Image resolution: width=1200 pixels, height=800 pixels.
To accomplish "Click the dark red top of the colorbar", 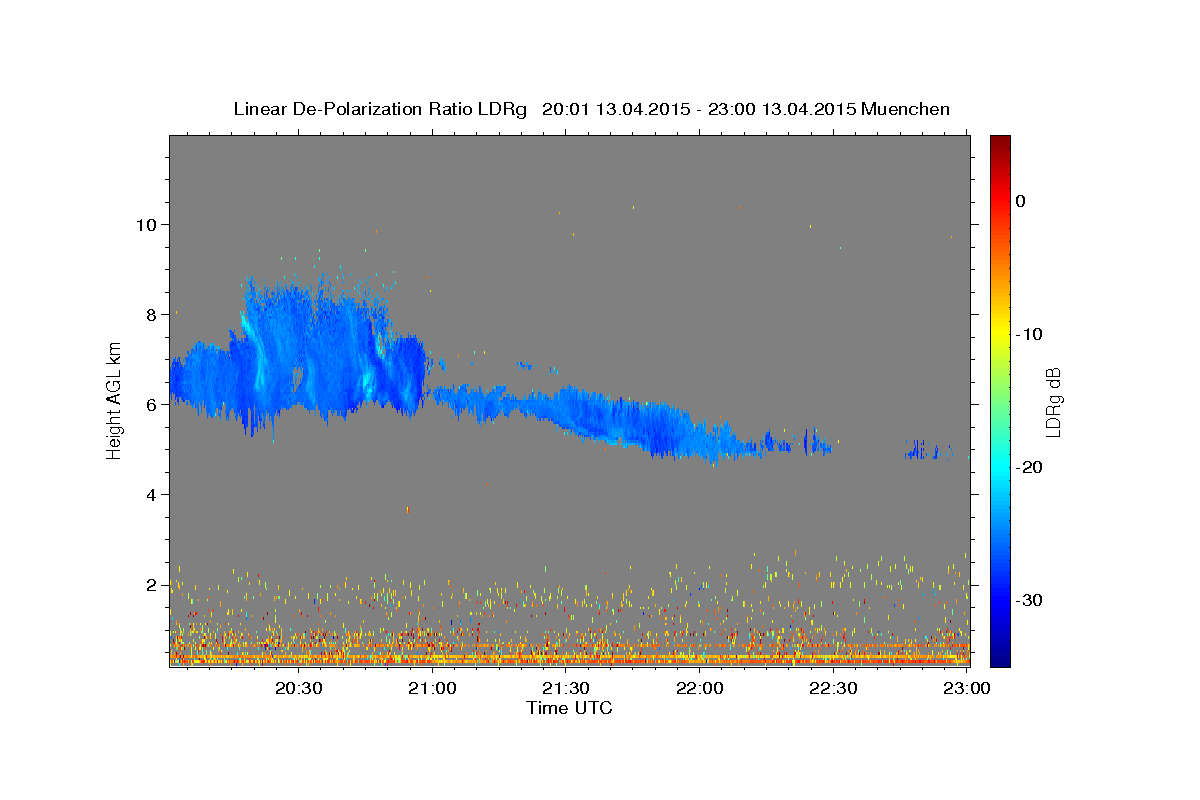I will [x=1000, y=143].
